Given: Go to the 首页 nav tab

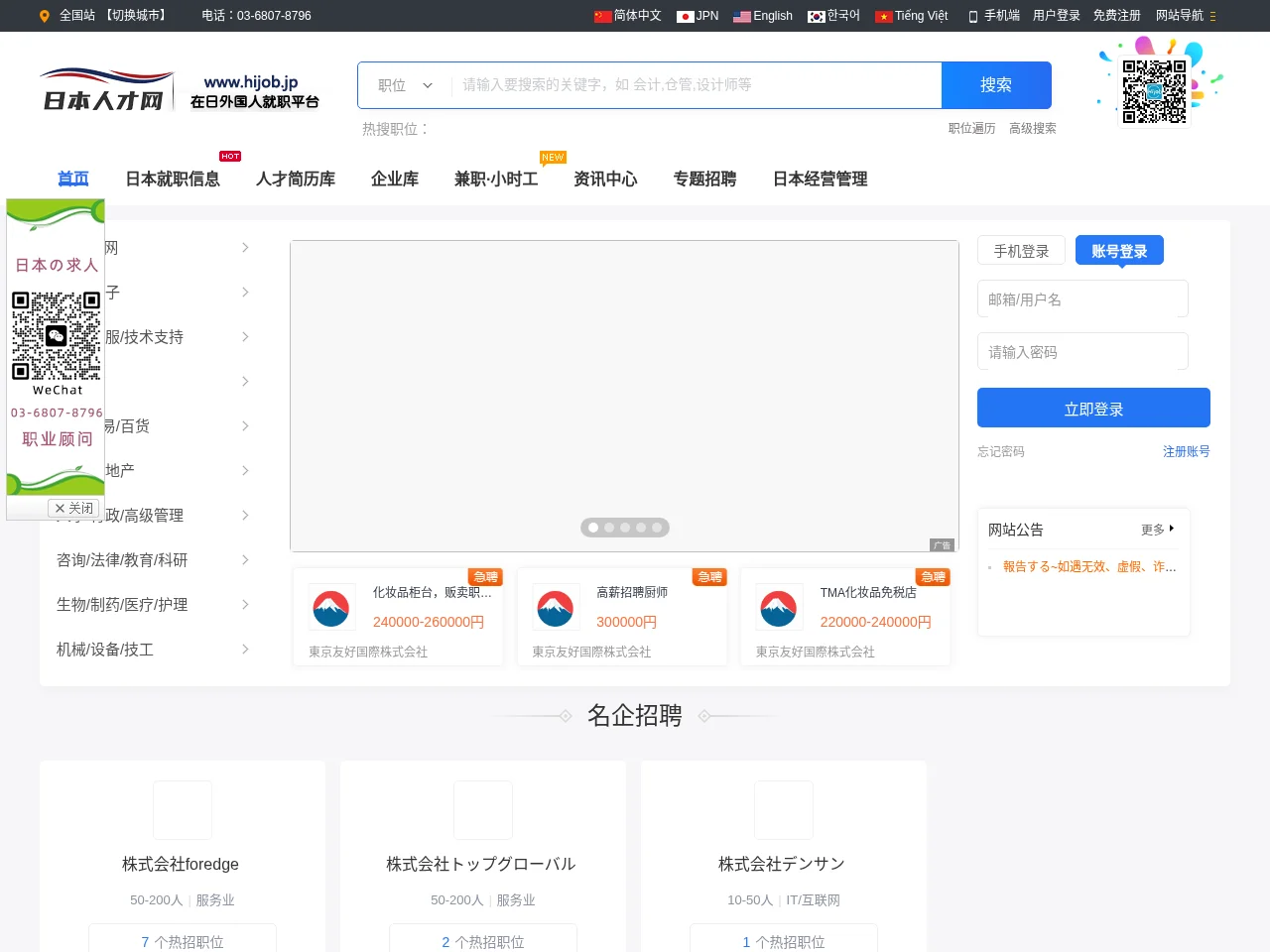Looking at the screenshot, I should pyautogui.click(x=73, y=179).
